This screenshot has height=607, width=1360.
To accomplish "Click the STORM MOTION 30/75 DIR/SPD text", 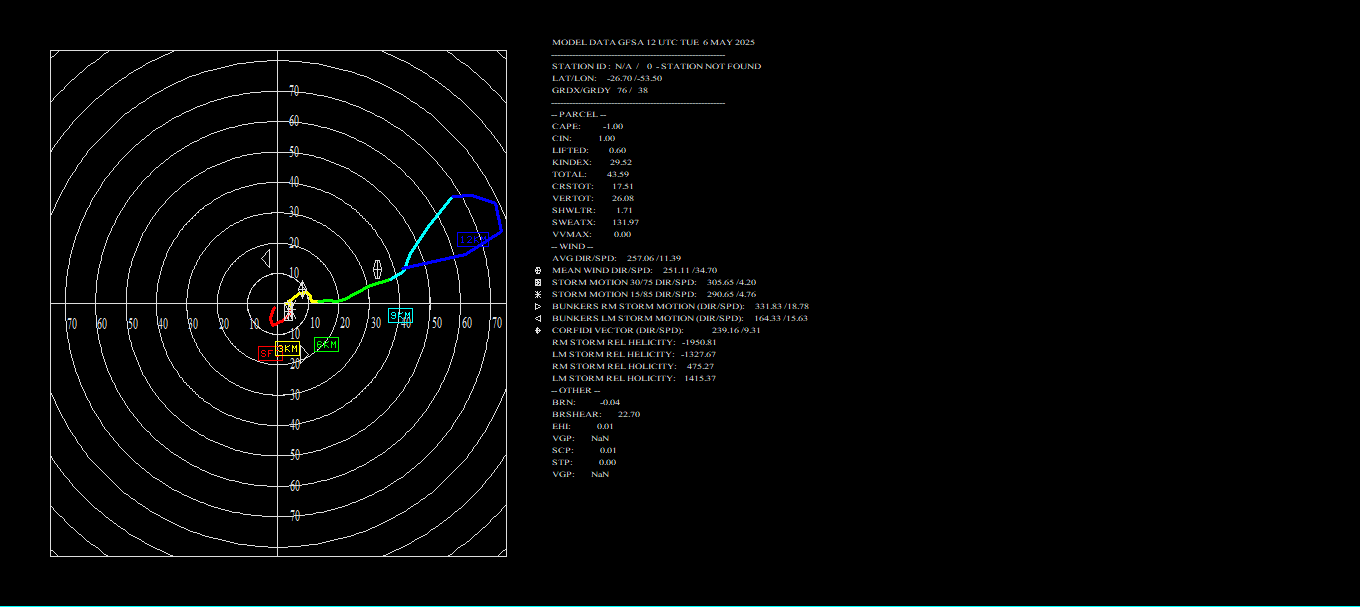I will pos(624,282).
